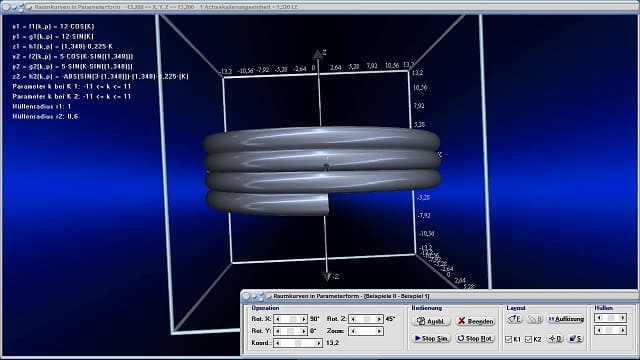Click the 'x1 = f1(k,p) = 12·COS(K)' equation text
The height and width of the screenshot is (360, 640).
(53, 27)
